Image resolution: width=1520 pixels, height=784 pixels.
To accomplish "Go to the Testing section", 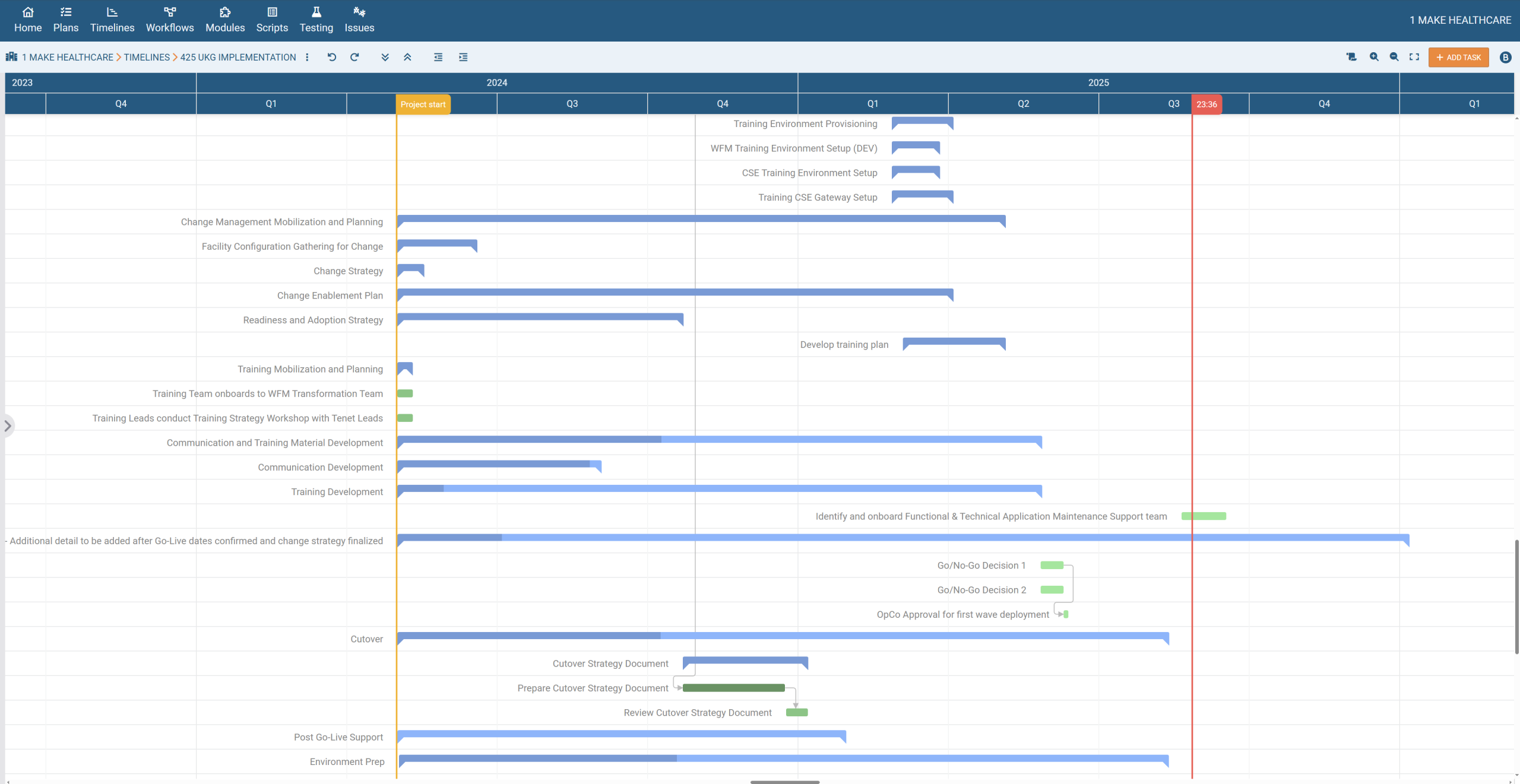I will pyautogui.click(x=316, y=20).
